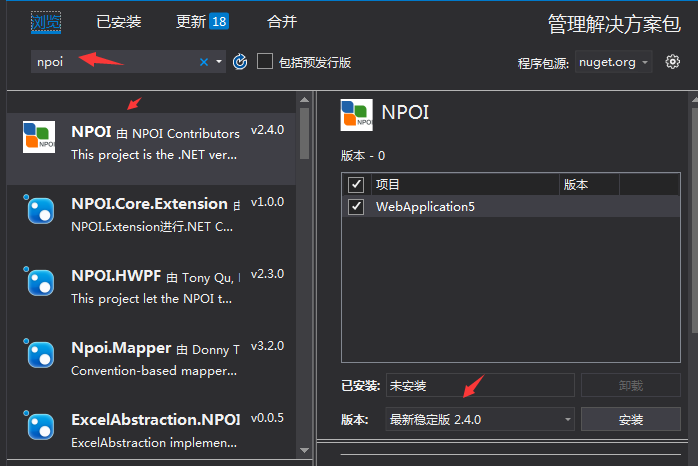Image resolution: width=698 pixels, height=466 pixels.
Task: Click the Npoi.Mapper package name
Action: pos(121,348)
